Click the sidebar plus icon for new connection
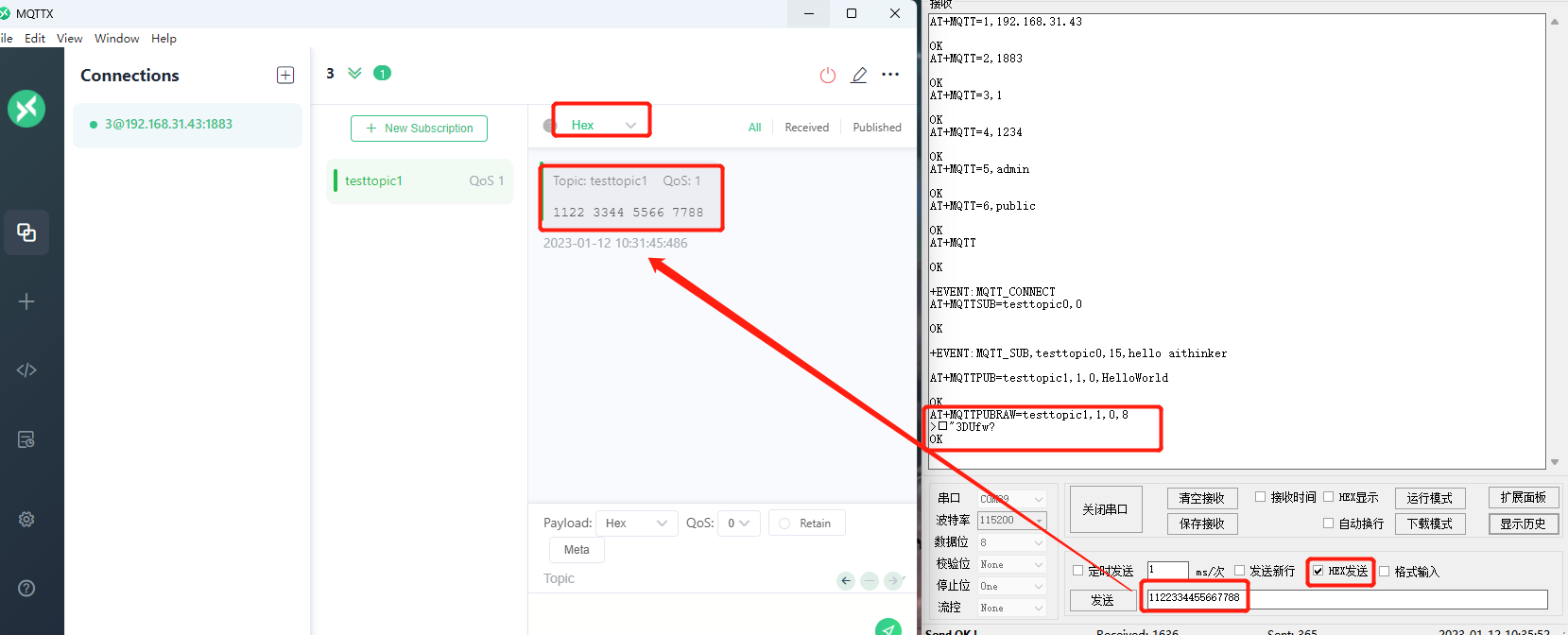 tap(26, 301)
